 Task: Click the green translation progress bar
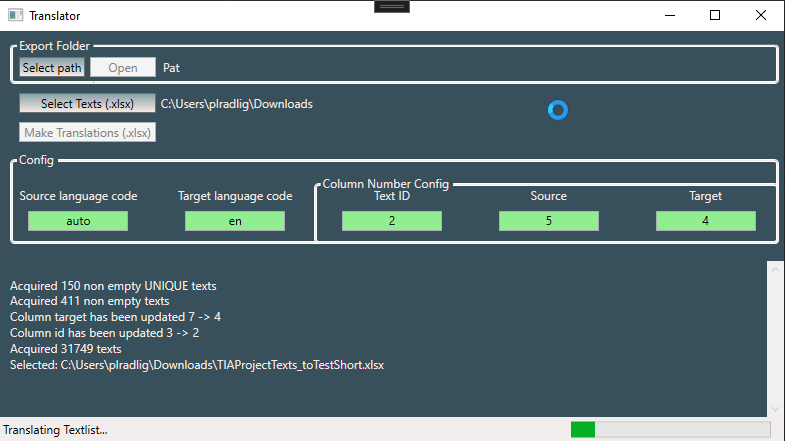(670, 430)
